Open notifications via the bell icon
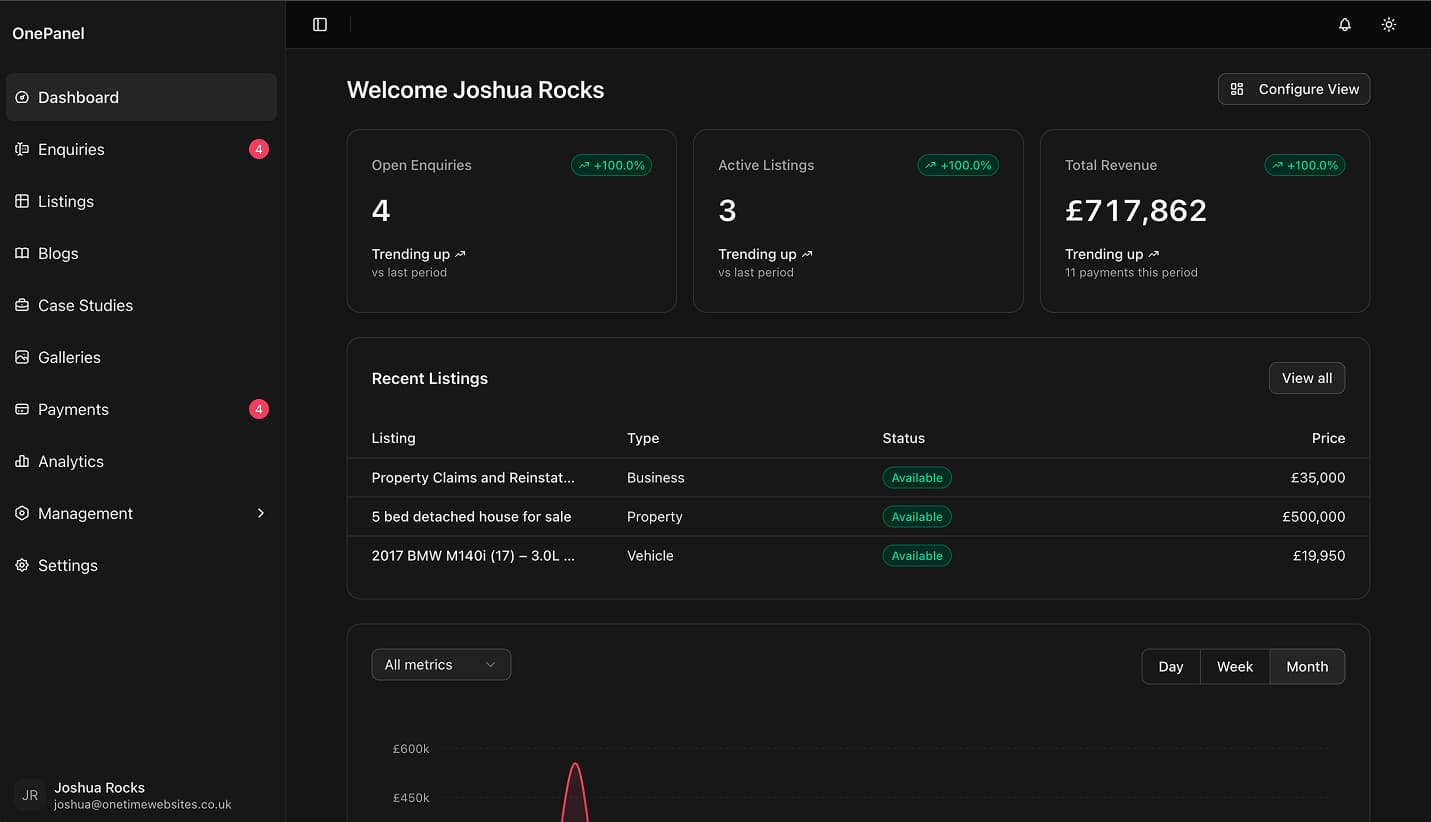 (x=1345, y=25)
